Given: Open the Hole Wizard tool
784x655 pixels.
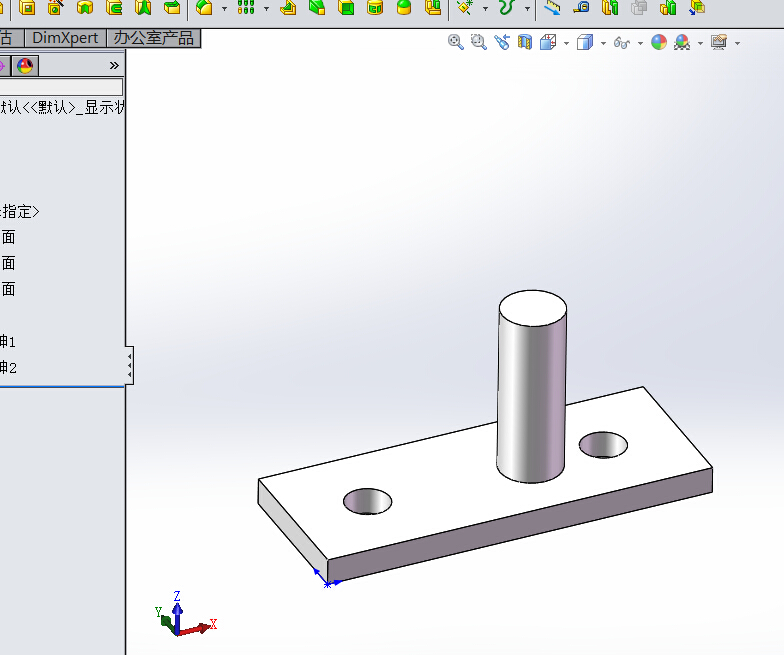Looking at the screenshot, I should [56, 8].
